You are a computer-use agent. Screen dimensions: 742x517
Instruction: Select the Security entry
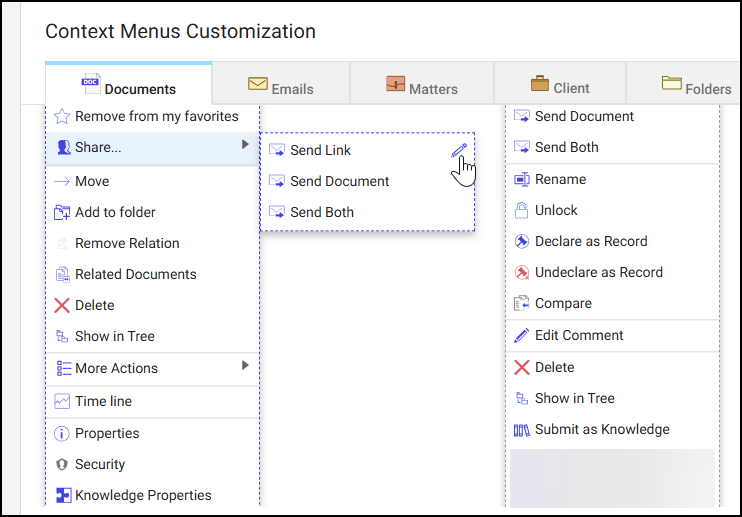(x=153, y=464)
